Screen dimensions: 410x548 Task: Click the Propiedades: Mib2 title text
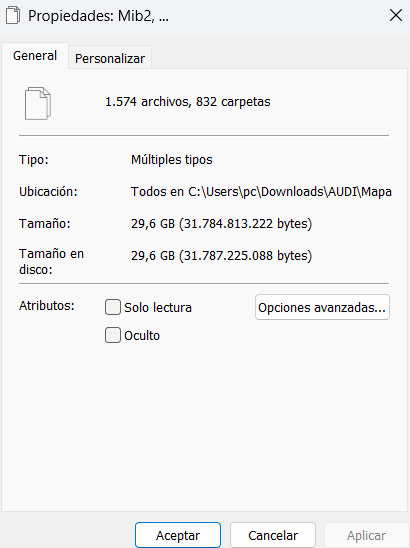click(98, 16)
